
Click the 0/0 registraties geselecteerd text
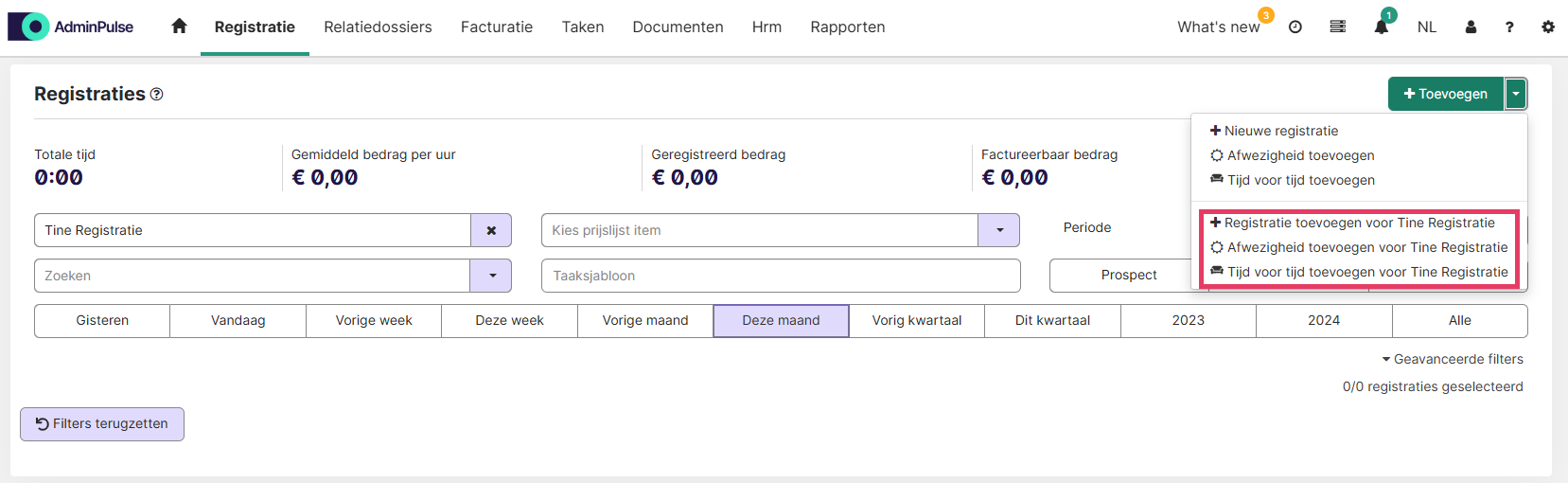[1433, 386]
